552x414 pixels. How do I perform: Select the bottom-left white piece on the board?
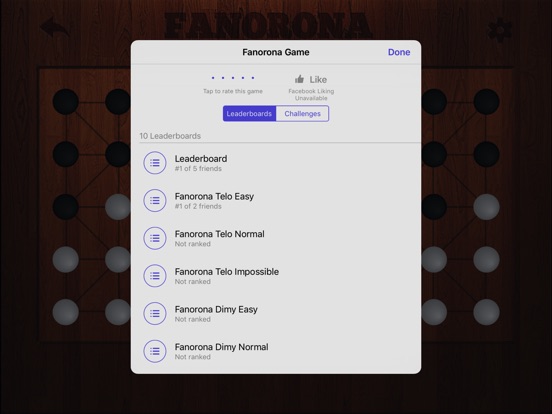pyautogui.click(x=65, y=312)
